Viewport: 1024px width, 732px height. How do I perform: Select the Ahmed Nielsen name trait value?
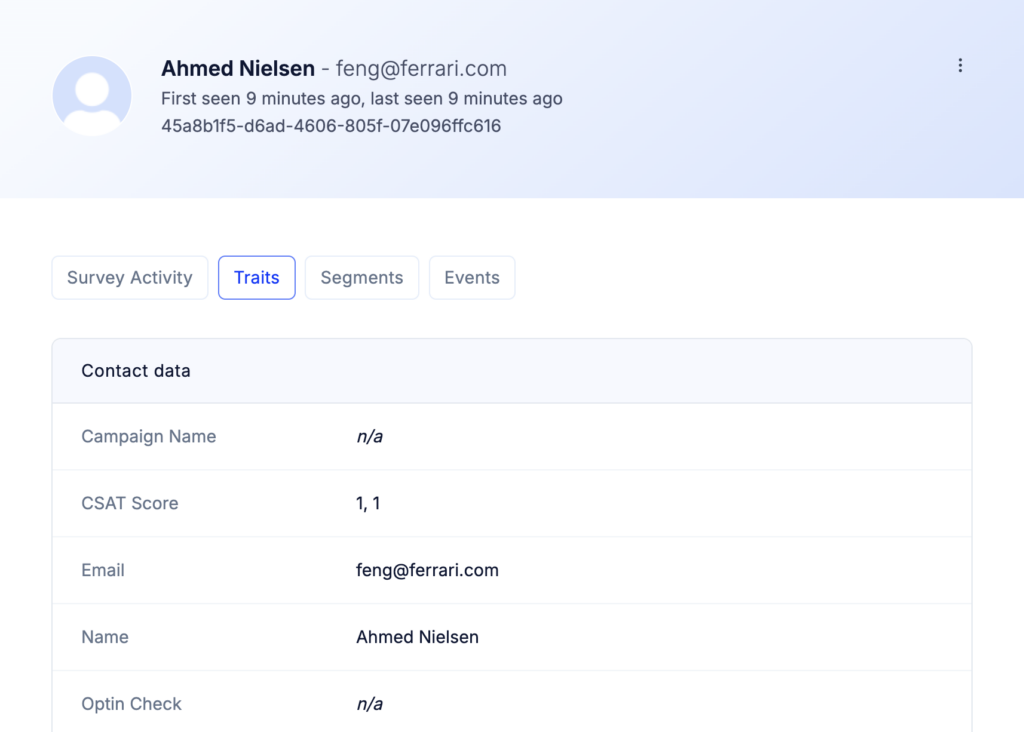coord(417,637)
